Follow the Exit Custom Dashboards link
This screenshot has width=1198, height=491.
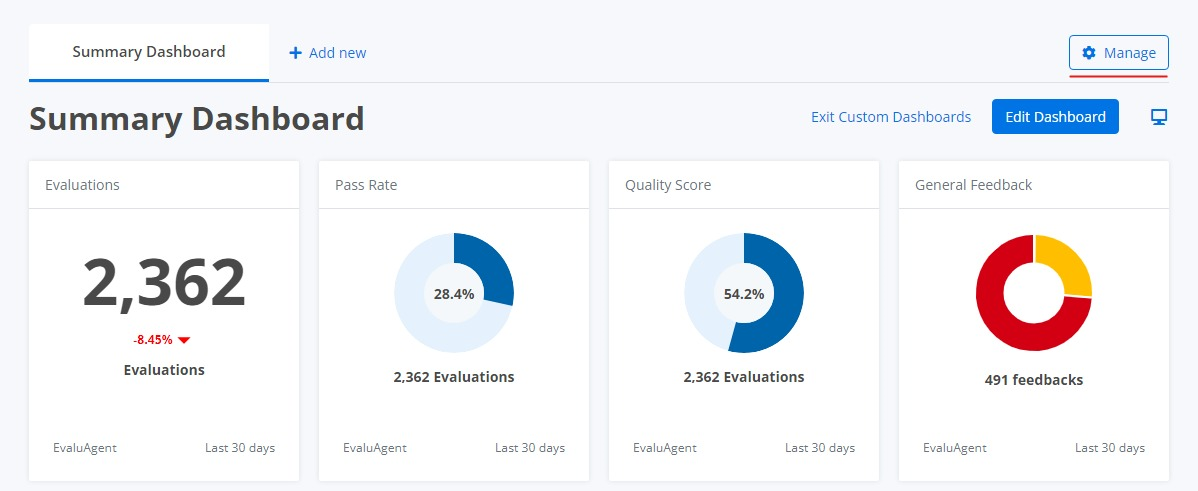(891, 117)
